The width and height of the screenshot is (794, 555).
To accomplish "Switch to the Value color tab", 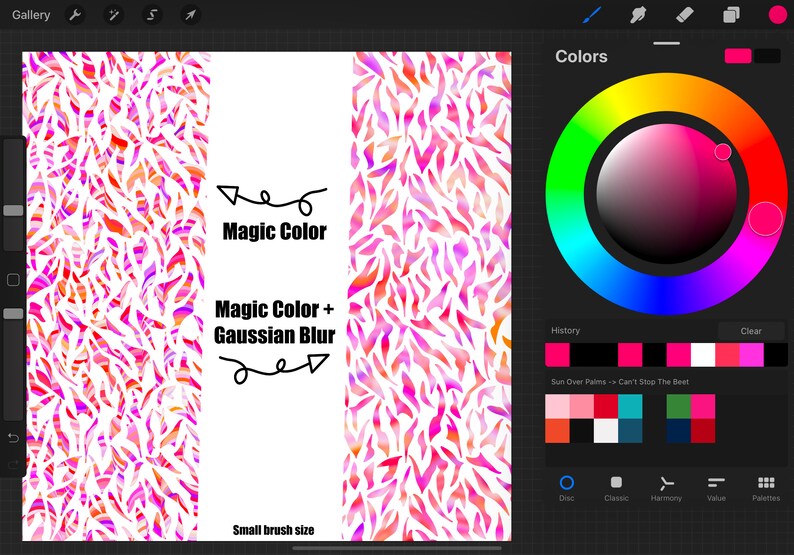I will (x=716, y=488).
